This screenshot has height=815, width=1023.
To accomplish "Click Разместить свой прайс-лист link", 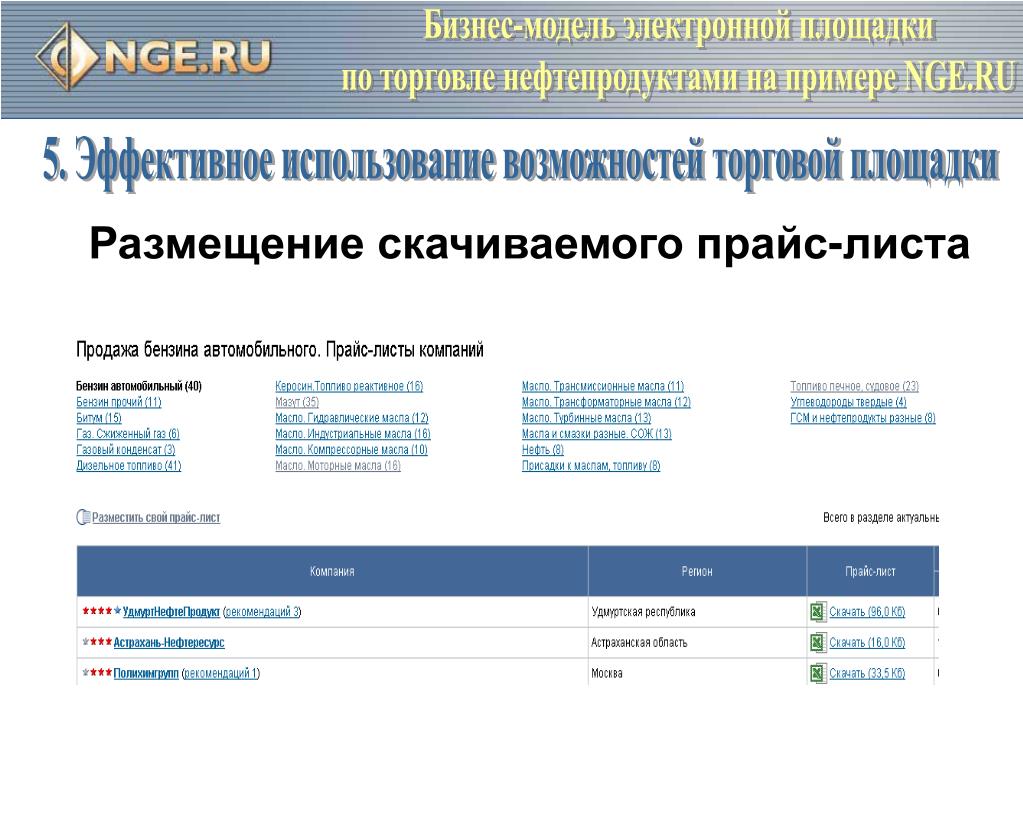I will click(156, 517).
